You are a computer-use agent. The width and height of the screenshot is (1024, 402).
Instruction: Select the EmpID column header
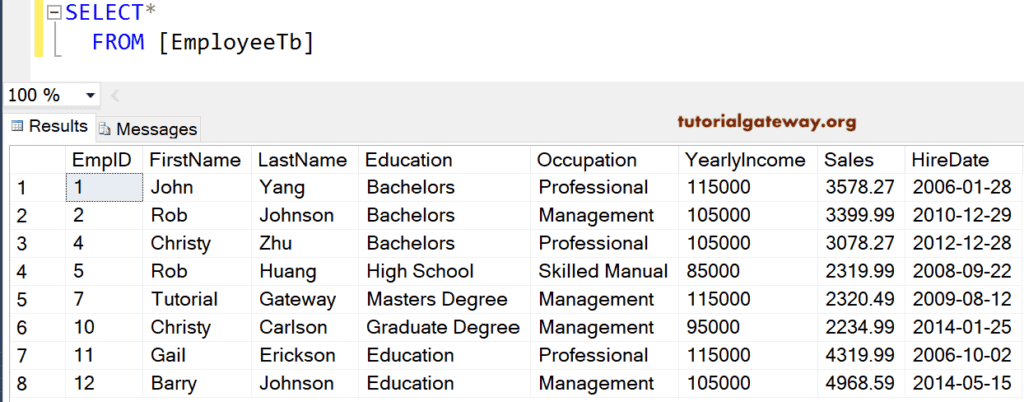[x=102, y=160]
